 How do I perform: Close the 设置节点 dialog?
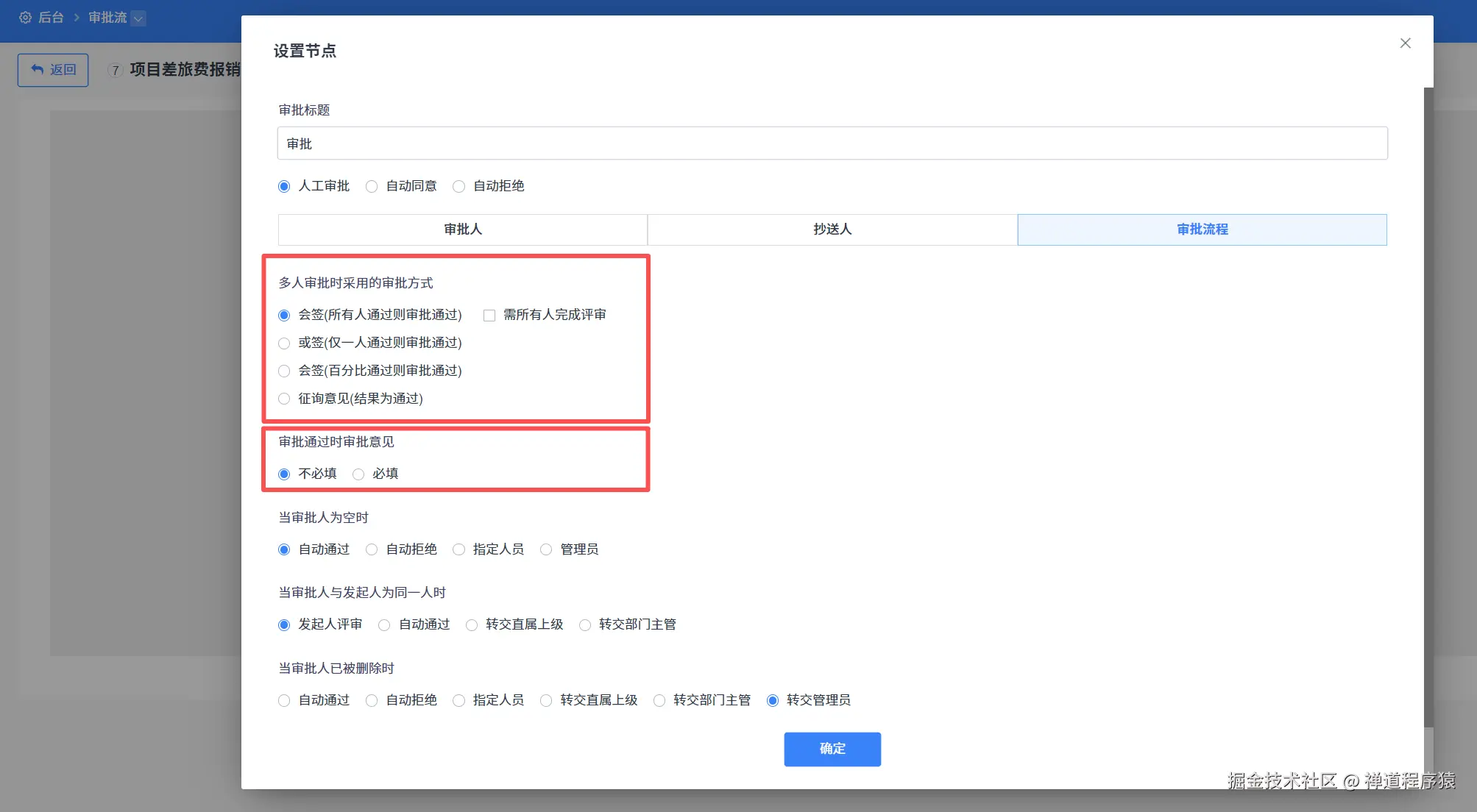pos(1405,43)
